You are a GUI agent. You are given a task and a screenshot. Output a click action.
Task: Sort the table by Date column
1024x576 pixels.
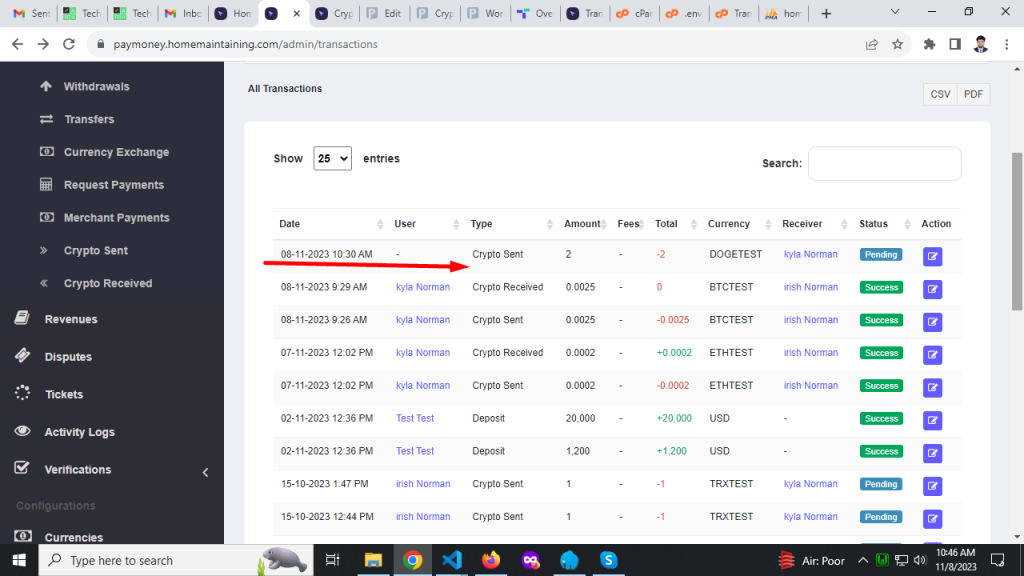coord(289,224)
